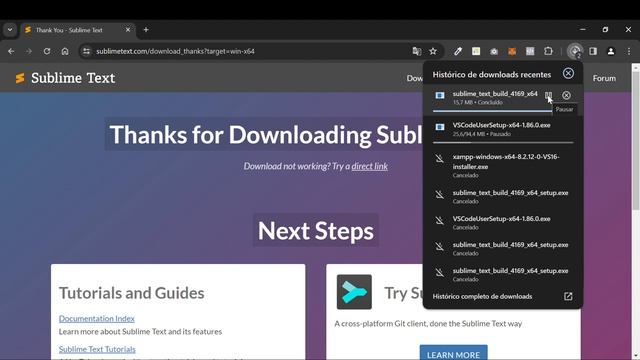Click the VSCodeUserSetup paused progress bar
This screenshot has height=360, width=640.
click(503, 142)
